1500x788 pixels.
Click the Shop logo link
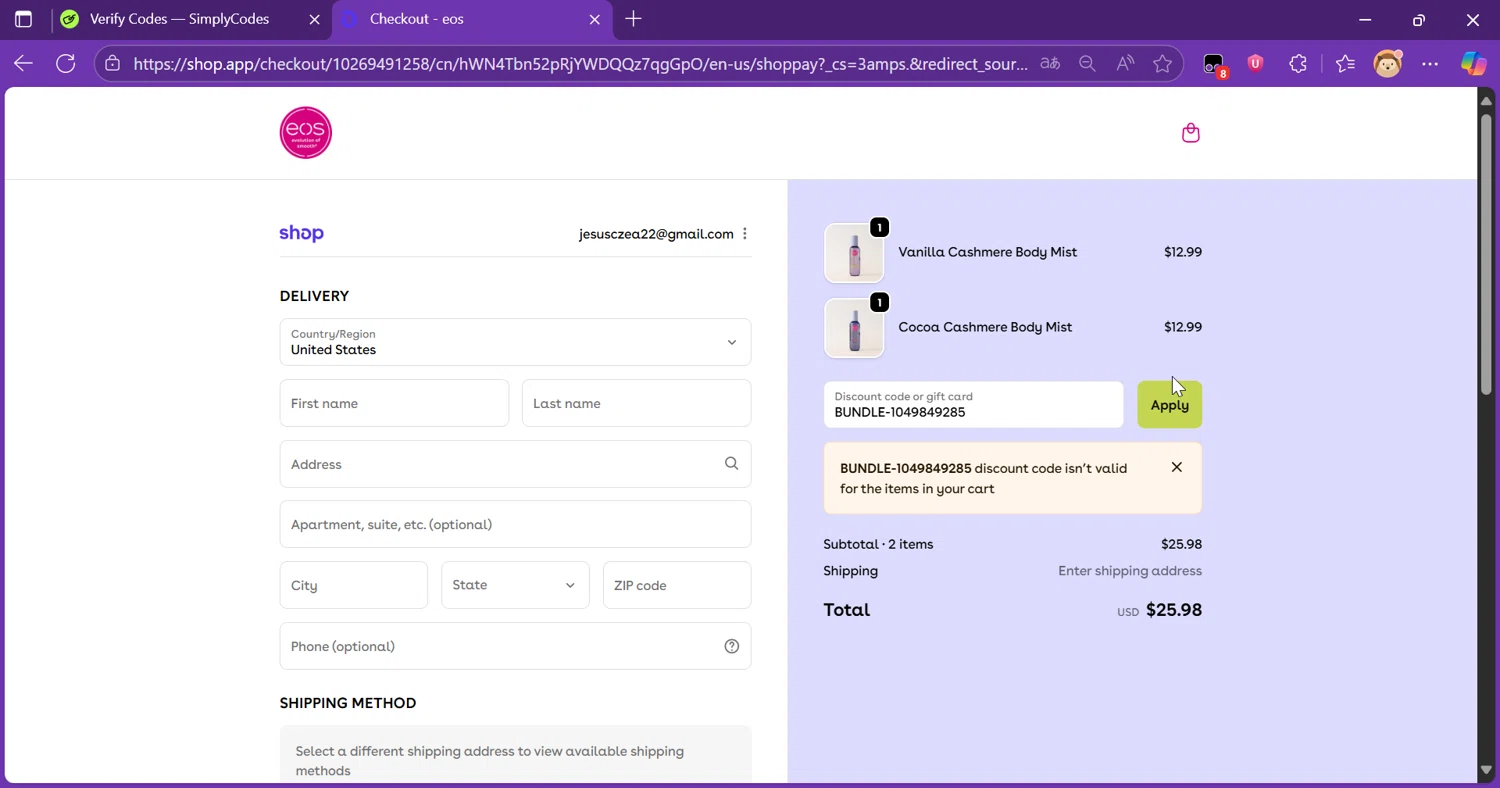pyautogui.click(x=301, y=234)
